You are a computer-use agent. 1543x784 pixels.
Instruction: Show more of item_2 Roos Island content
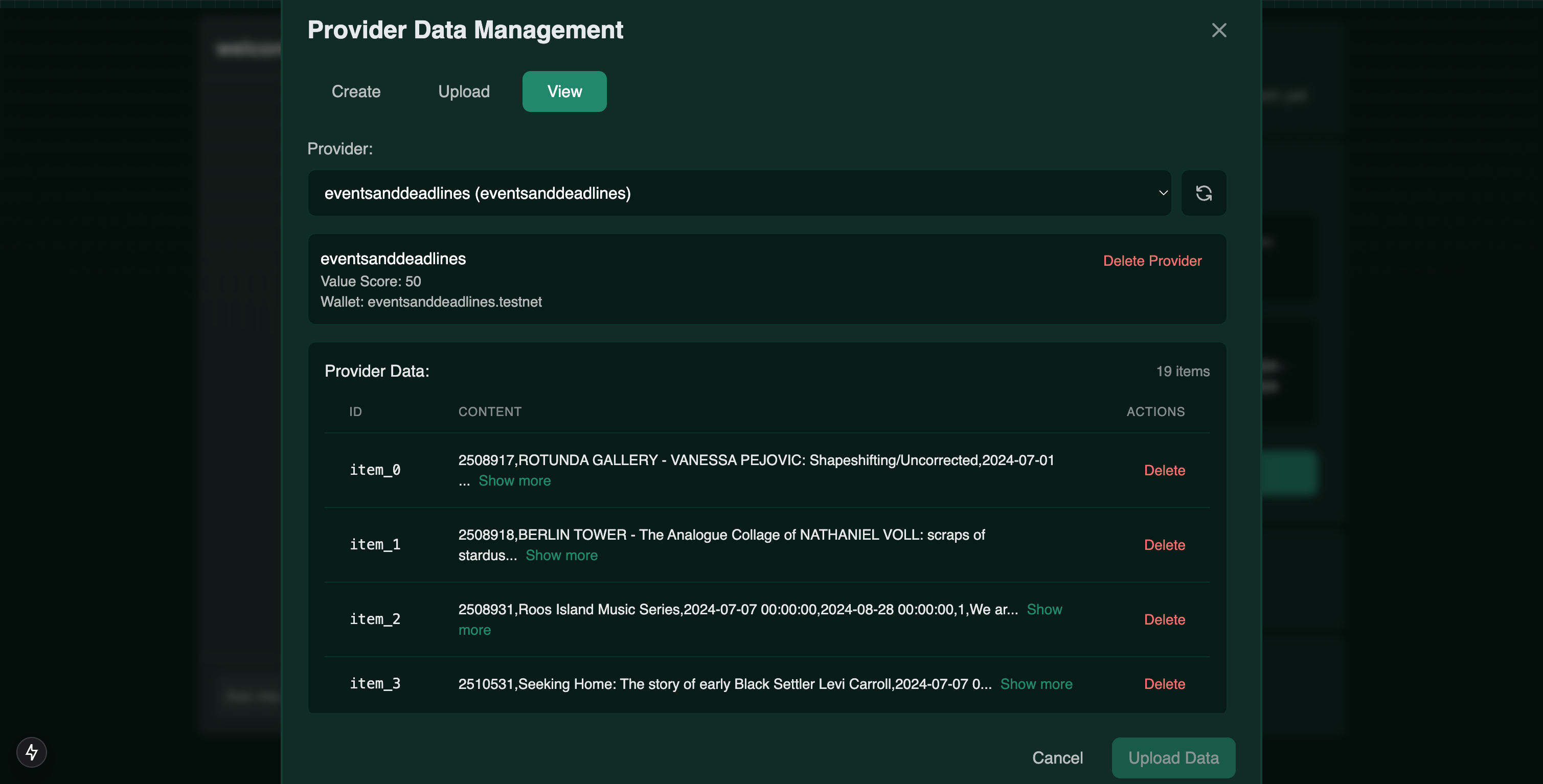coord(1044,609)
